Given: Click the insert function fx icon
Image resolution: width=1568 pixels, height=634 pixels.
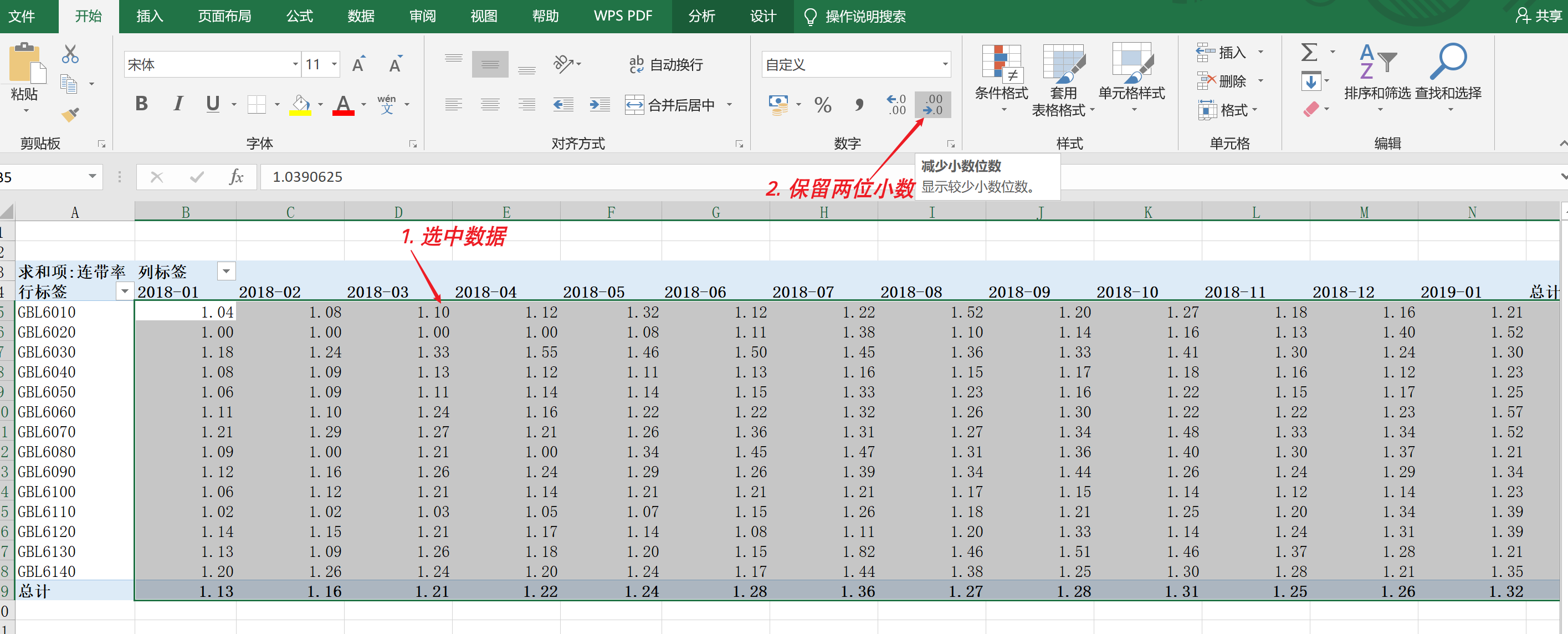Looking at the screenshot, I should tap(235, 177).
